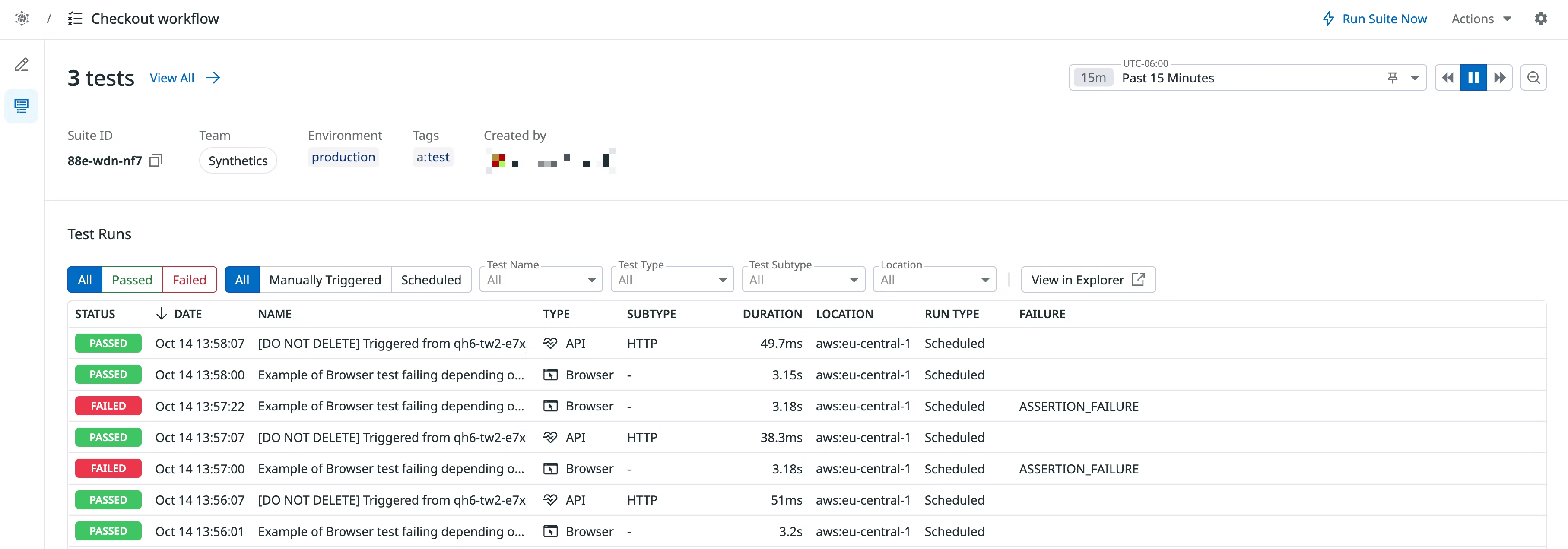Screen dimensions: 1568x549
Task: Pin the Past 15 Minutes time frame
Action: (1393, 77)
